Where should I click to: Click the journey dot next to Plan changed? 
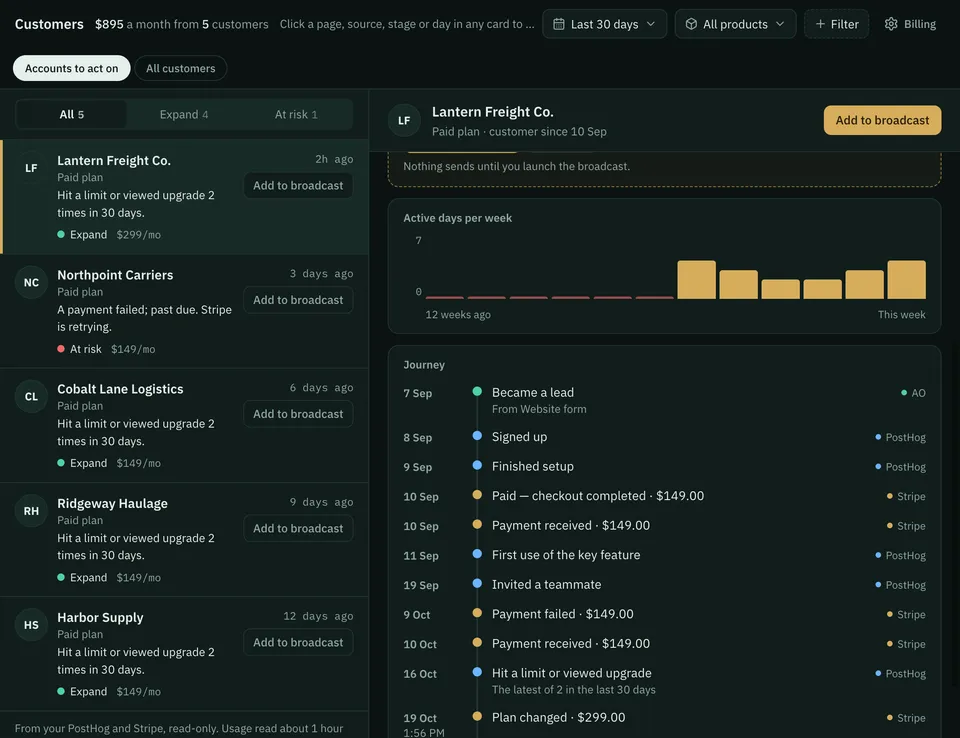(x=477, y=716)
